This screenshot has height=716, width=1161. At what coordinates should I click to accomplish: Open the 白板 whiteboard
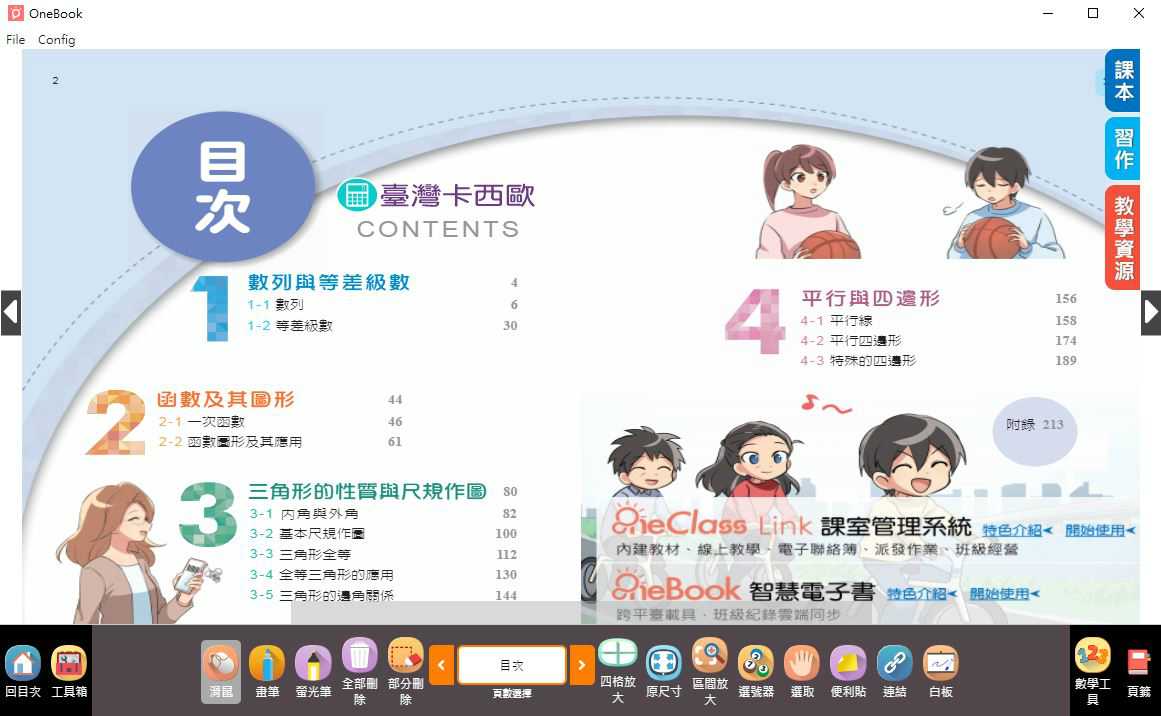tap(940, 672)
